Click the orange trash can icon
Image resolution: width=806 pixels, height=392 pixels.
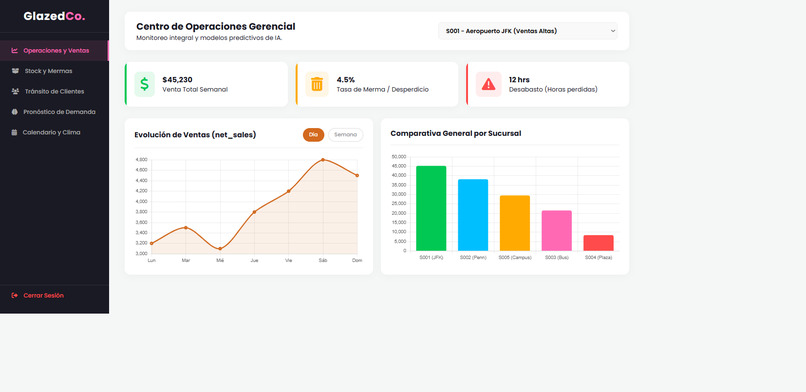[x=317, y=84]
